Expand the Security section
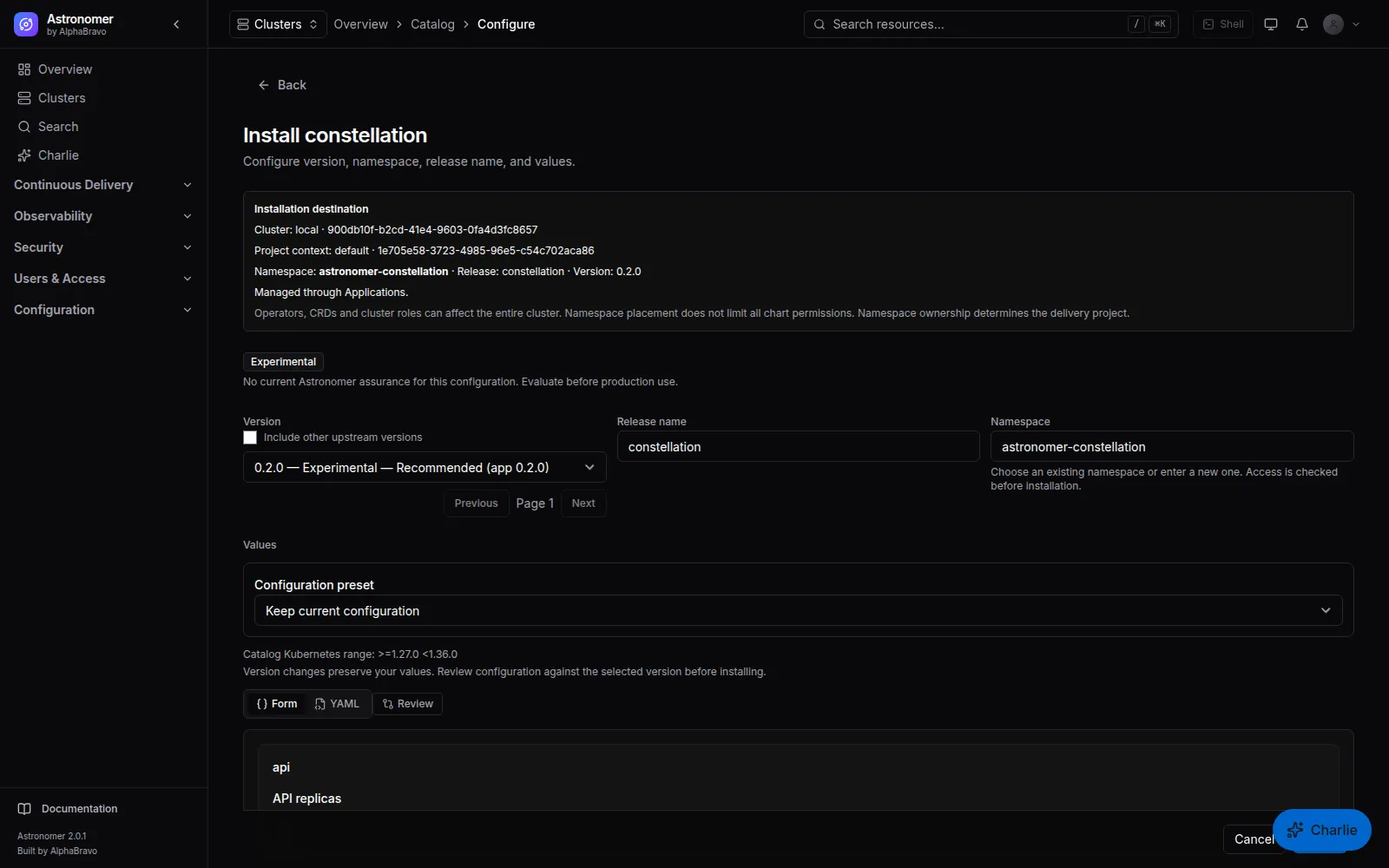The width and height of the screenshot is (1389, 868). pos(103,247)
